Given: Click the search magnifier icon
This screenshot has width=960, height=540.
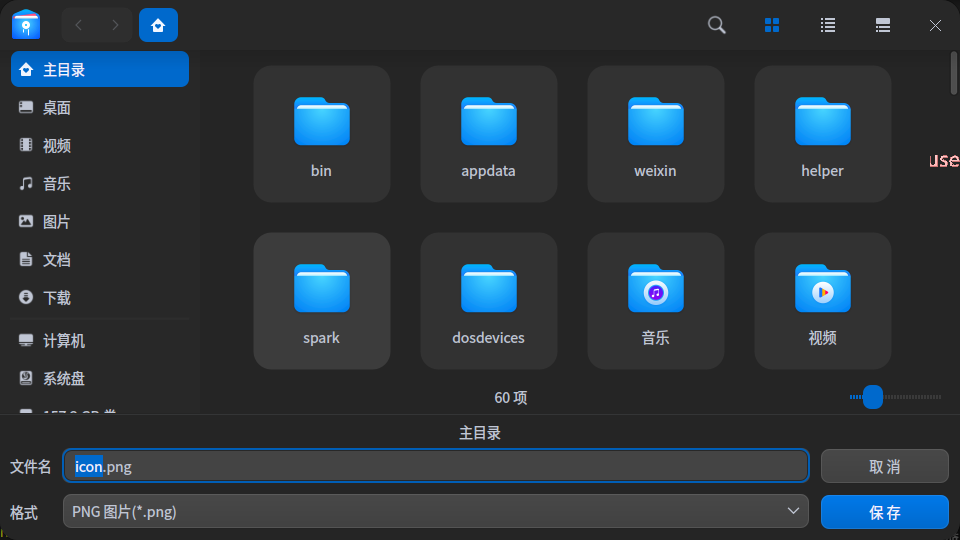Looking at the screenshot, I should pyautogui.click(x=717, y=25).
